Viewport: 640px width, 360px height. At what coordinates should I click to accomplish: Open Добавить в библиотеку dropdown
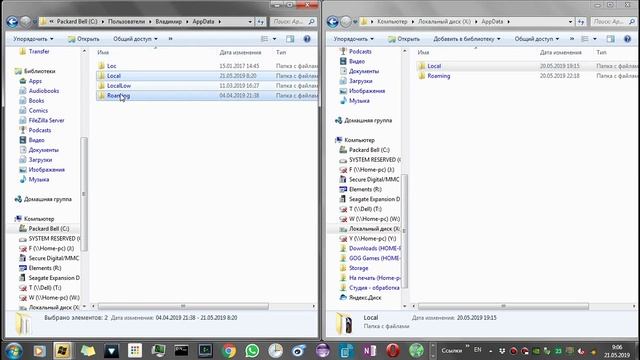coord(467,39)
